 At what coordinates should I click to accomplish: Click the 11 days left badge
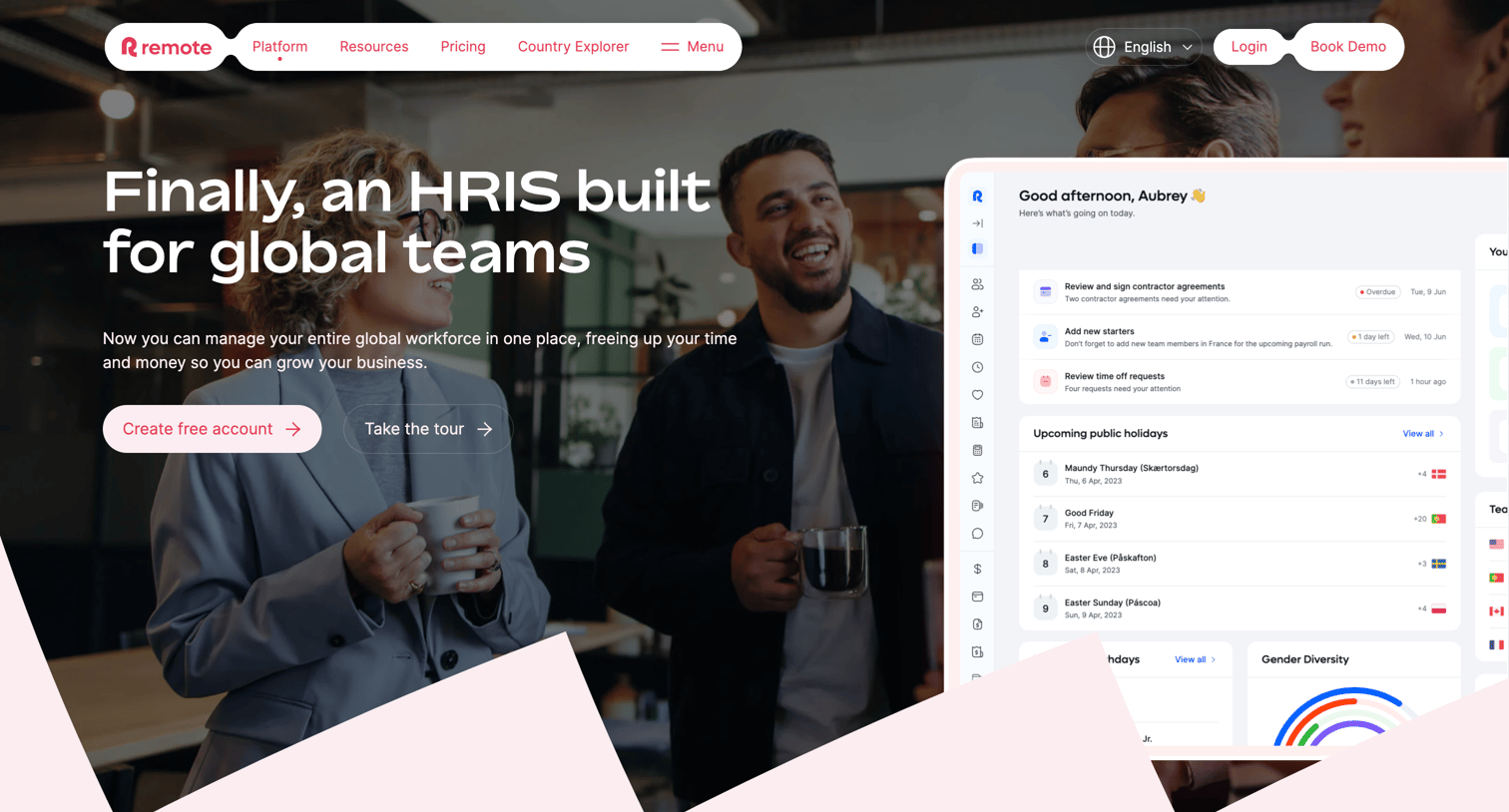(x=1372, y=381)
